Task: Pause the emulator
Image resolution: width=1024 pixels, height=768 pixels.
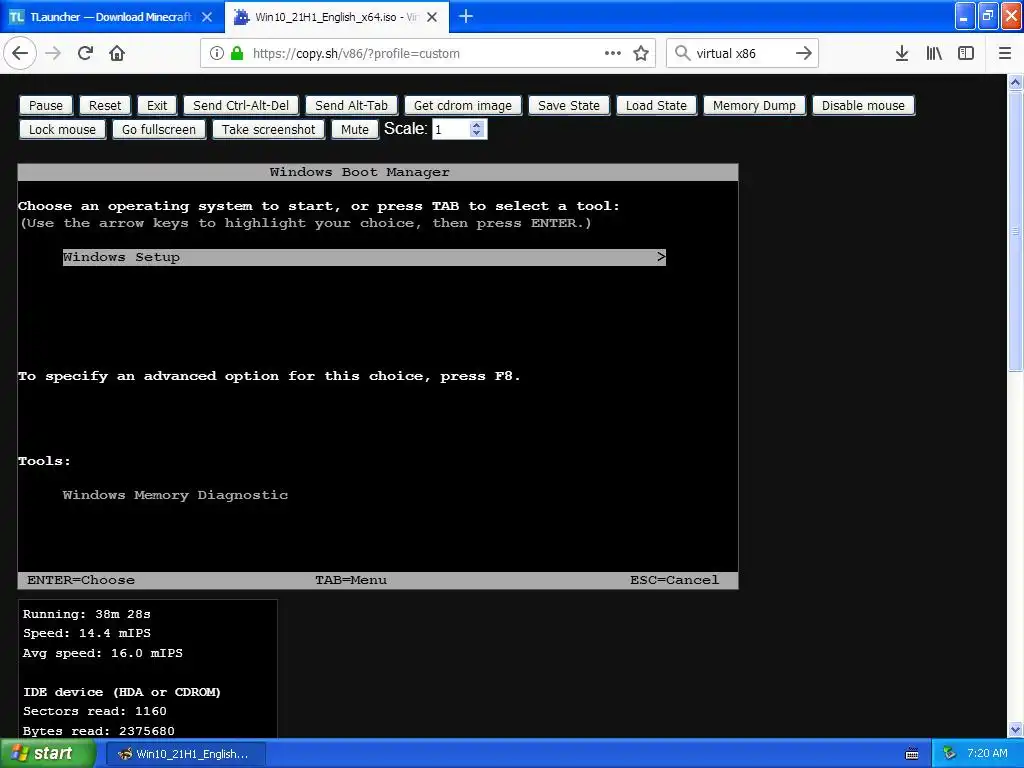Action: pyautogui.click(x=46, y=105)
